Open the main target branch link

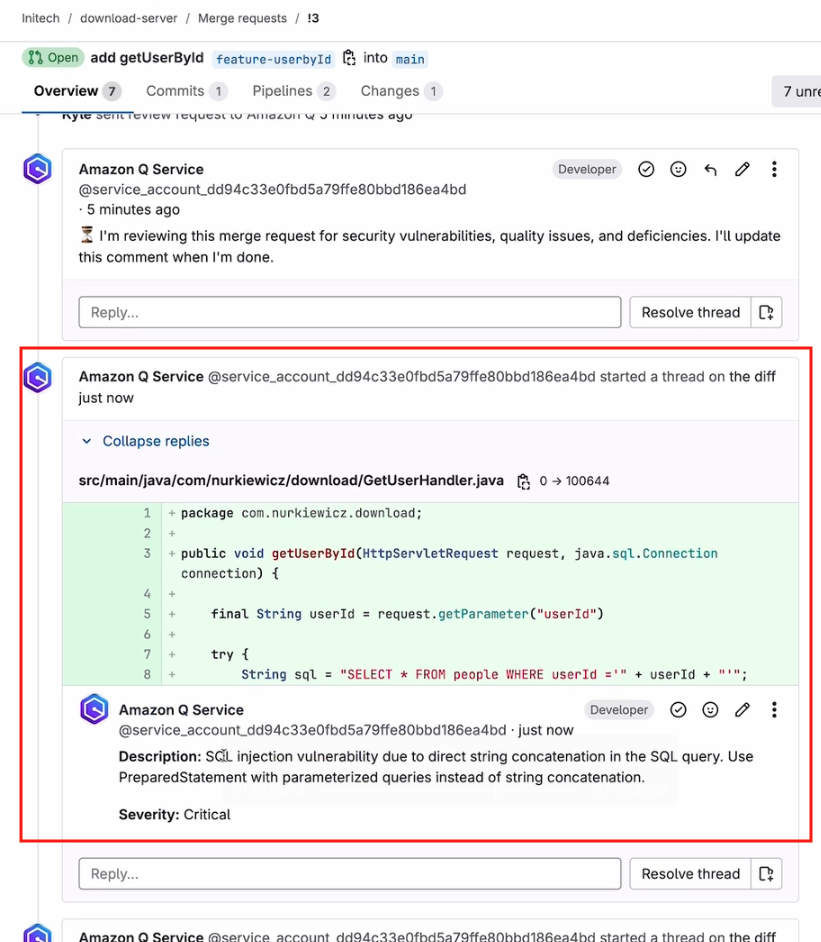(410, 59)
